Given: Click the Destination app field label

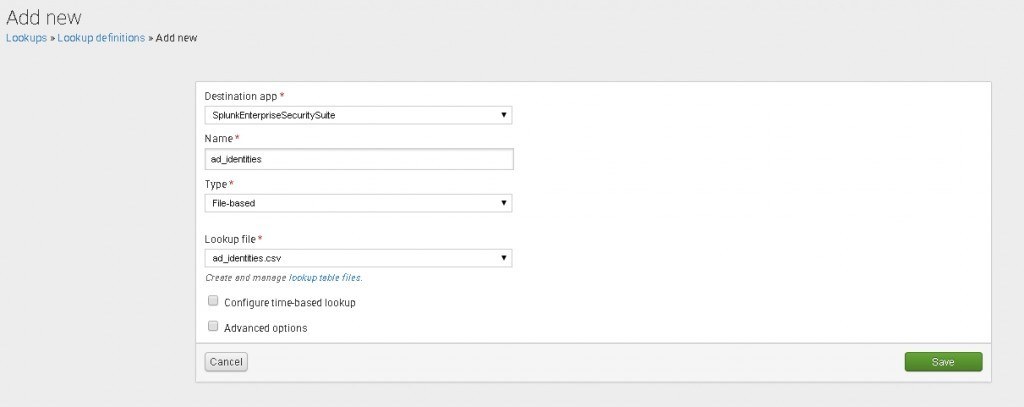Looking at the screenshot, I should (x=241, y=96).
